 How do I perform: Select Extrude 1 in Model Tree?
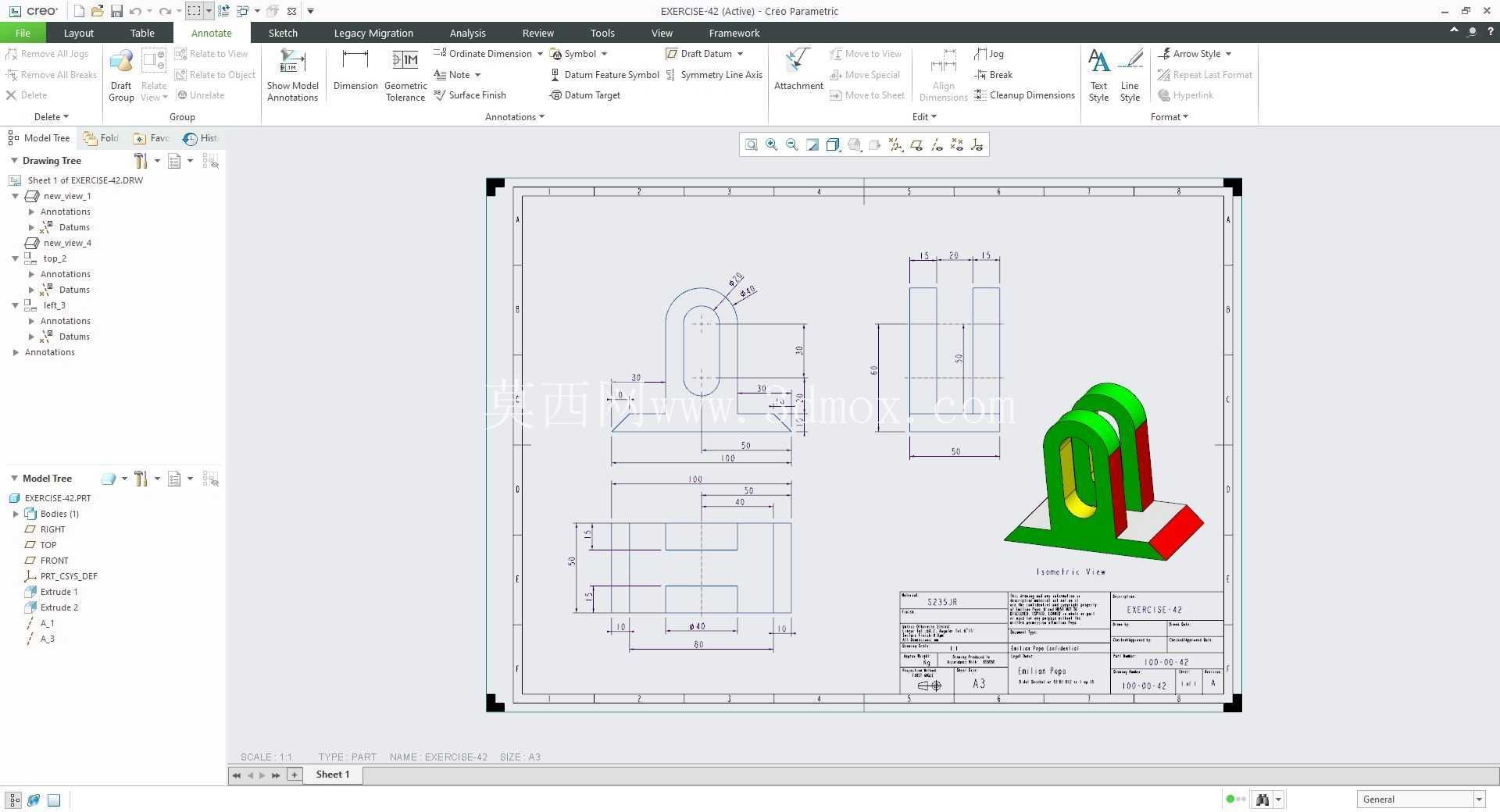pyautogui.click(x=52, y=592)
